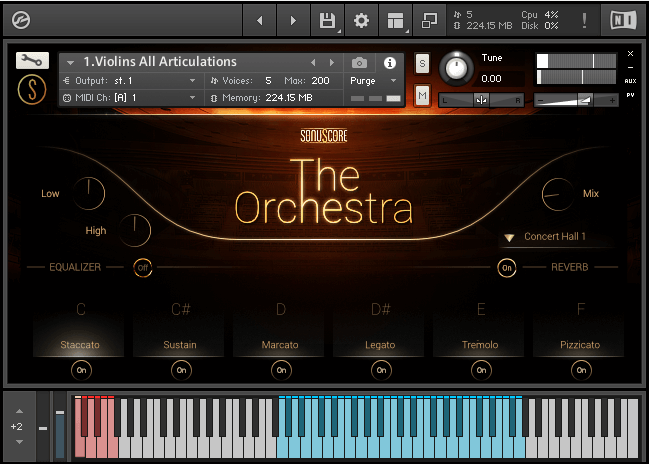Open instrument edit mode with wrench icon
Screen dimensions: 649x464
(x=32, y=60)
